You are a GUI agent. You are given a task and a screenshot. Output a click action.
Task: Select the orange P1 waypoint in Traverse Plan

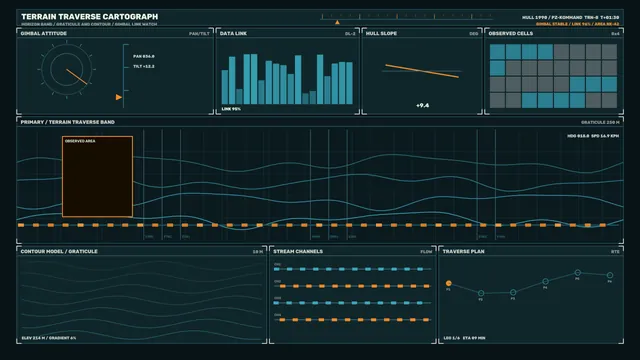coord(449,283)
